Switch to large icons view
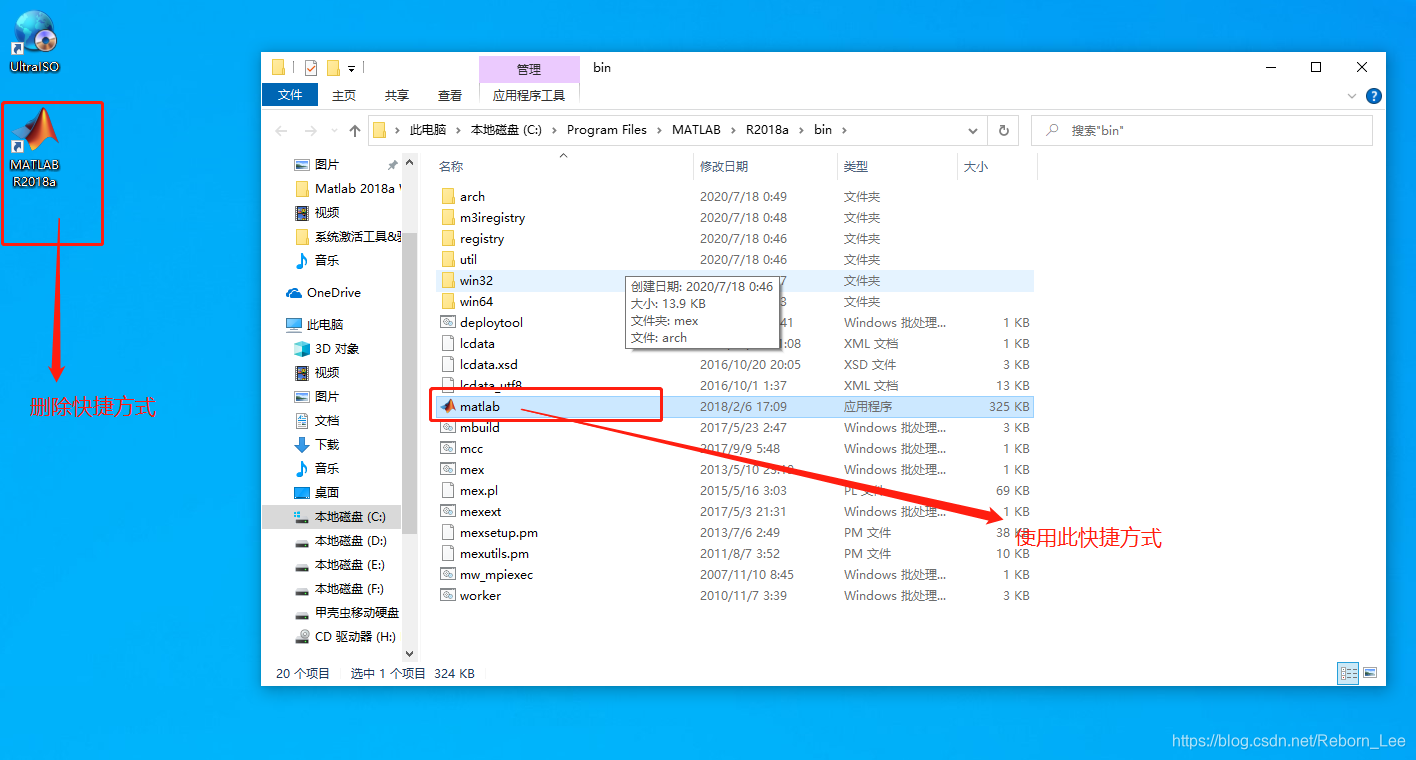The image size is (1416, 760). 1370,673
